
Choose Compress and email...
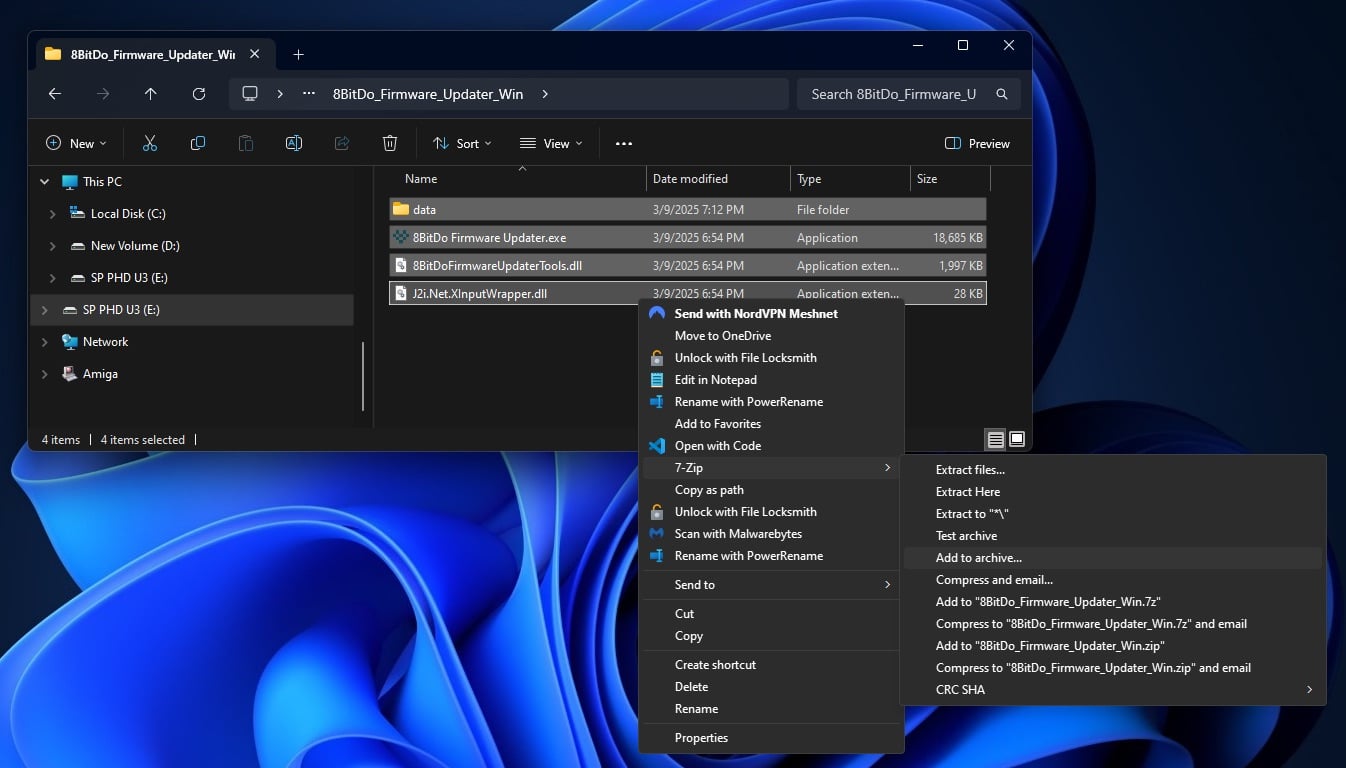(1113, 580)
